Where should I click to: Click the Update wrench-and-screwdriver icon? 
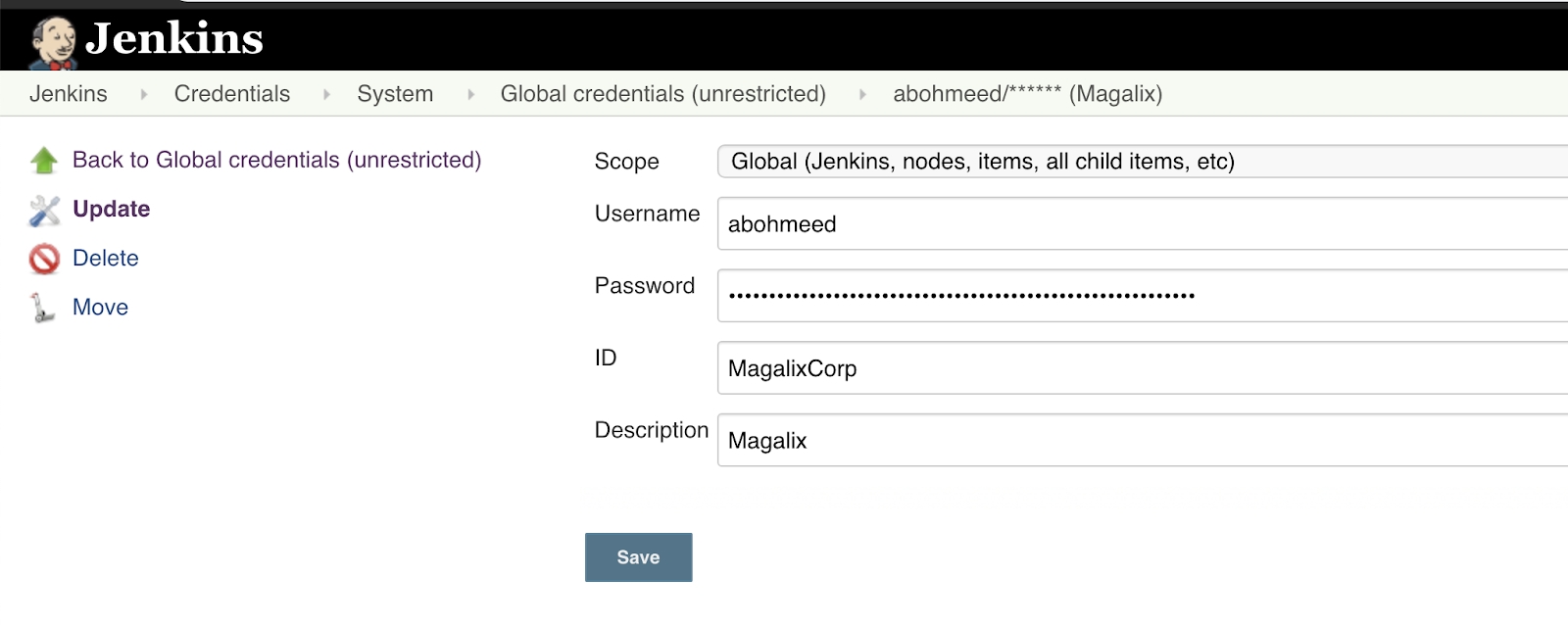[x=44, y=210]
